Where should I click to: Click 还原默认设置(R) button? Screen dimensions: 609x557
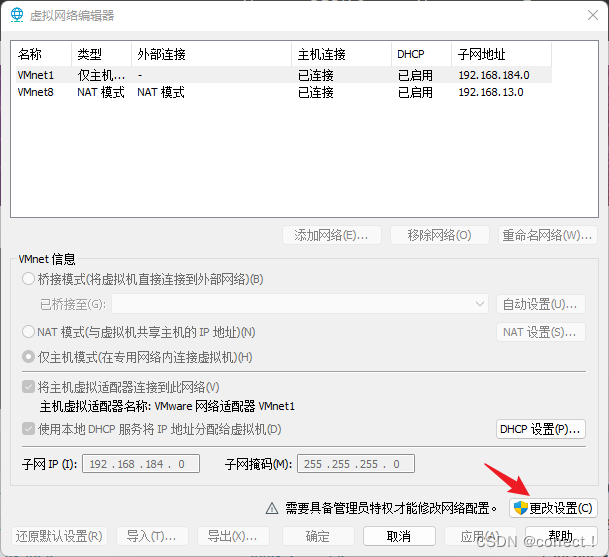click(59, 536)
